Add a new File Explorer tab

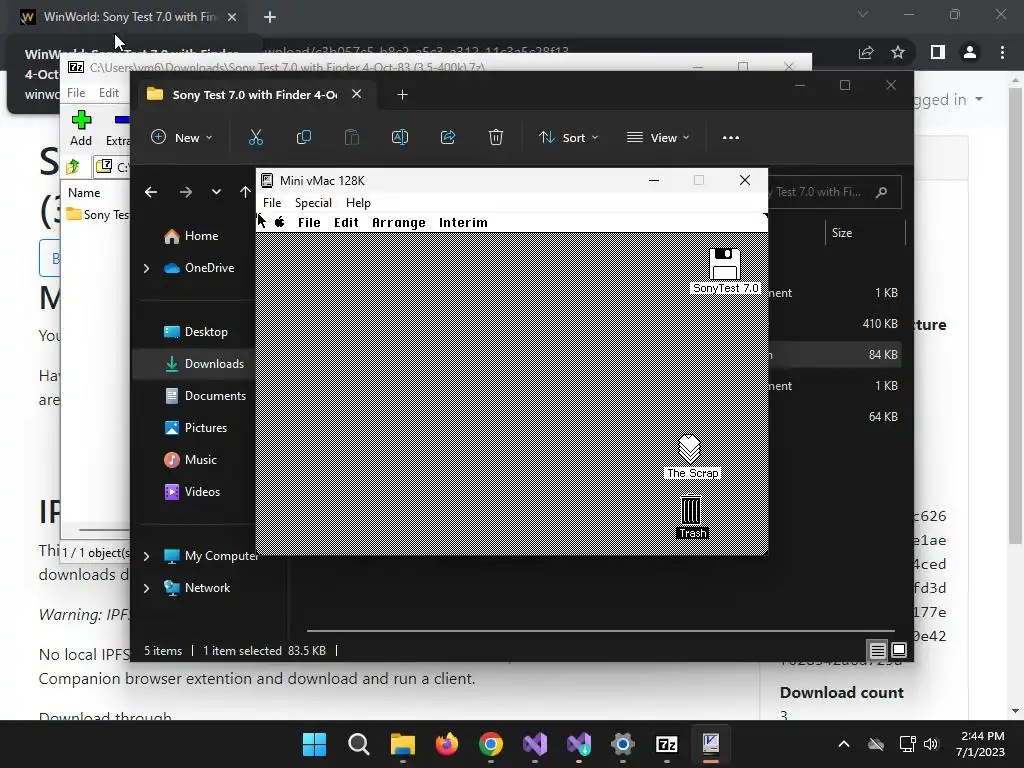click(402, 95)
